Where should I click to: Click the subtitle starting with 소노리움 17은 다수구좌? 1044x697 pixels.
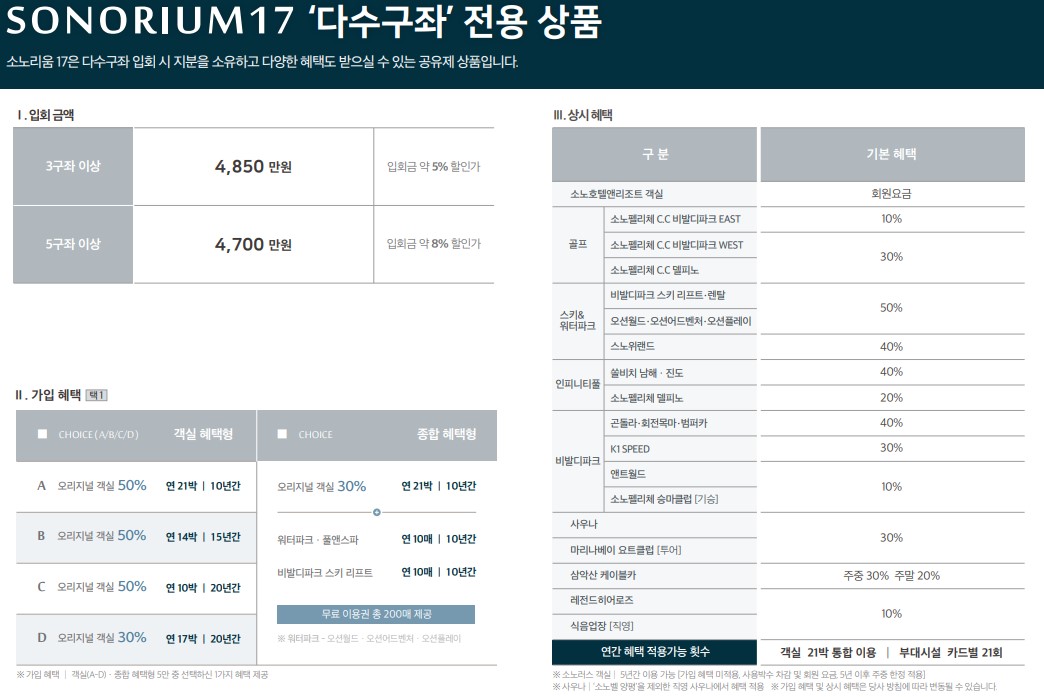click(x=262, y=62)
